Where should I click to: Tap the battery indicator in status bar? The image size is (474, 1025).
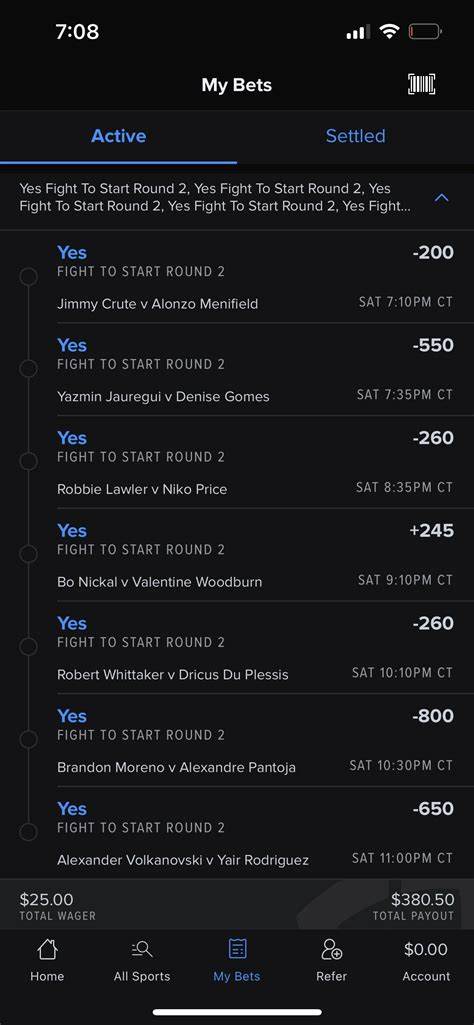[425, 31]
